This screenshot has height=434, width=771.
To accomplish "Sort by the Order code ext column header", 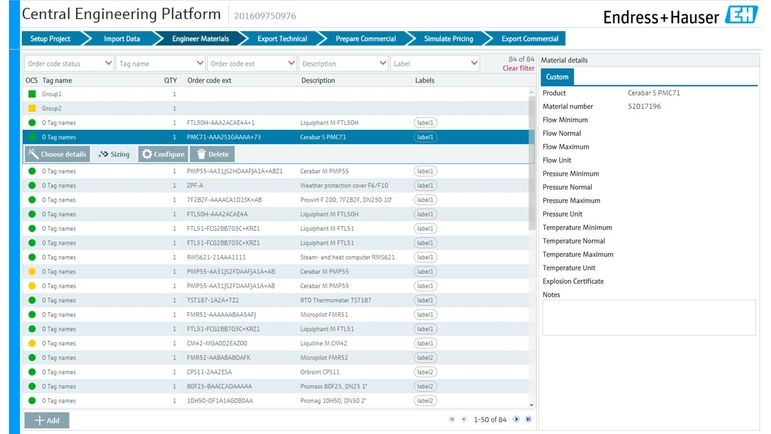I will tap(209, 80).
